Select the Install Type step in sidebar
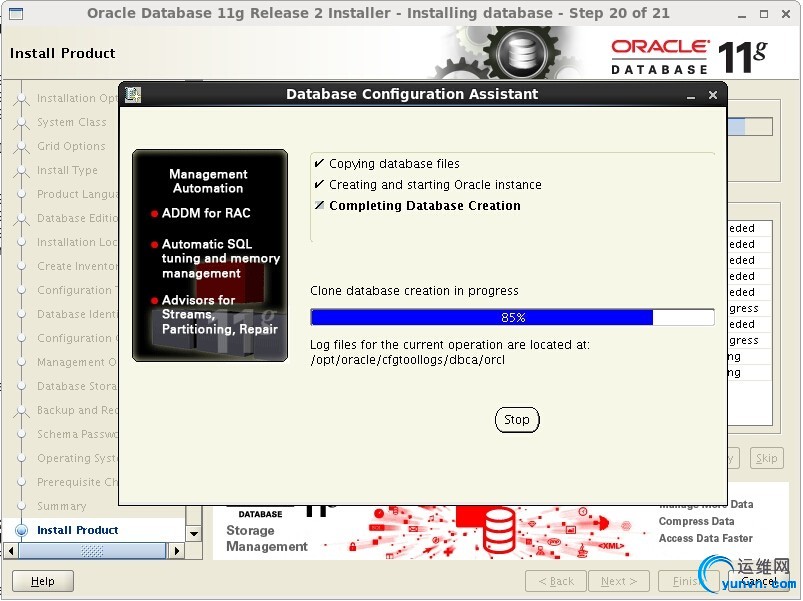Image resolution: width=803 pixels, height=601 pixels. coord(67,170)
